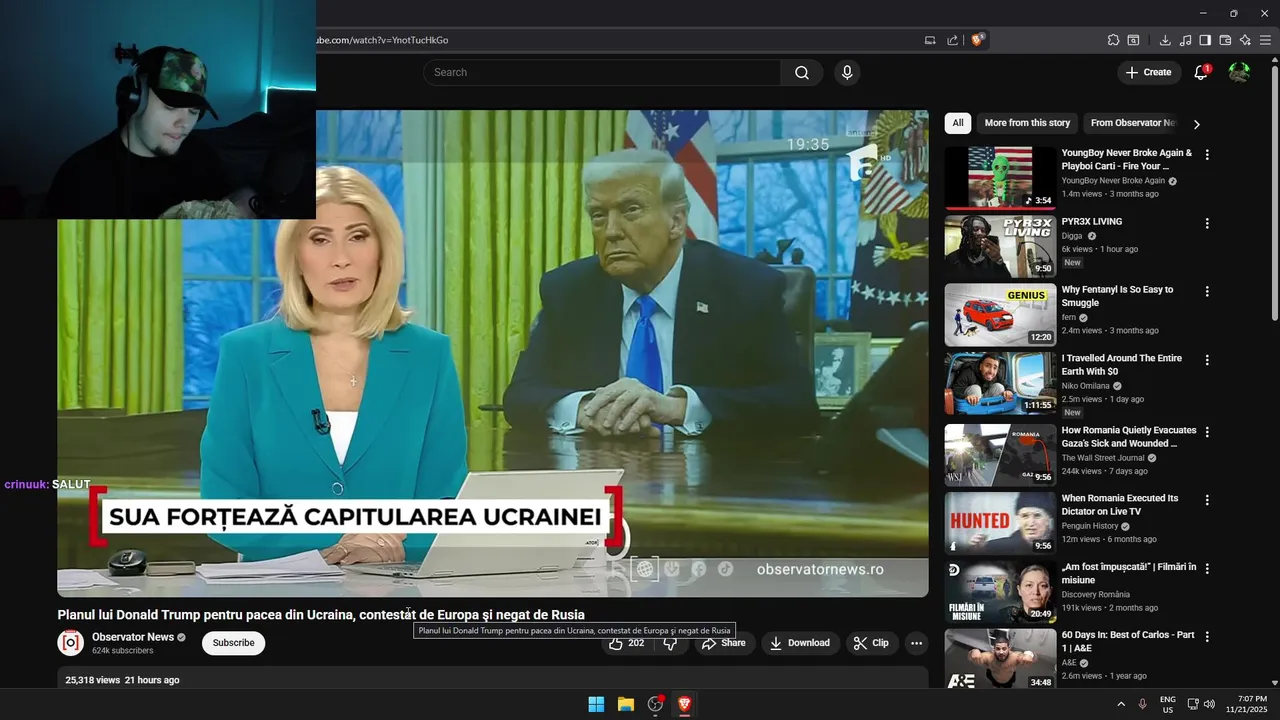Open the browser Extensions puzzle icon
Image resolution: width=1280 pixels, height=720 pixels.
tap(1113, 40)
